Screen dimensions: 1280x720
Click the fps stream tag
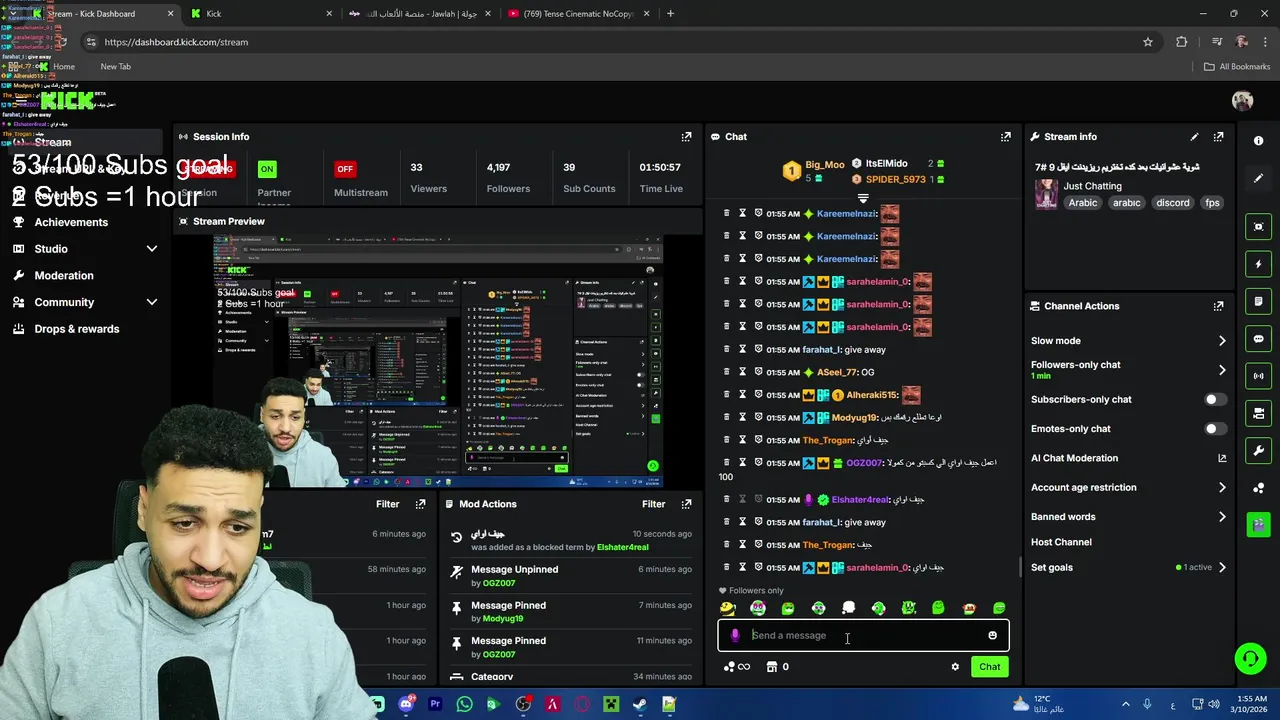1212,203
